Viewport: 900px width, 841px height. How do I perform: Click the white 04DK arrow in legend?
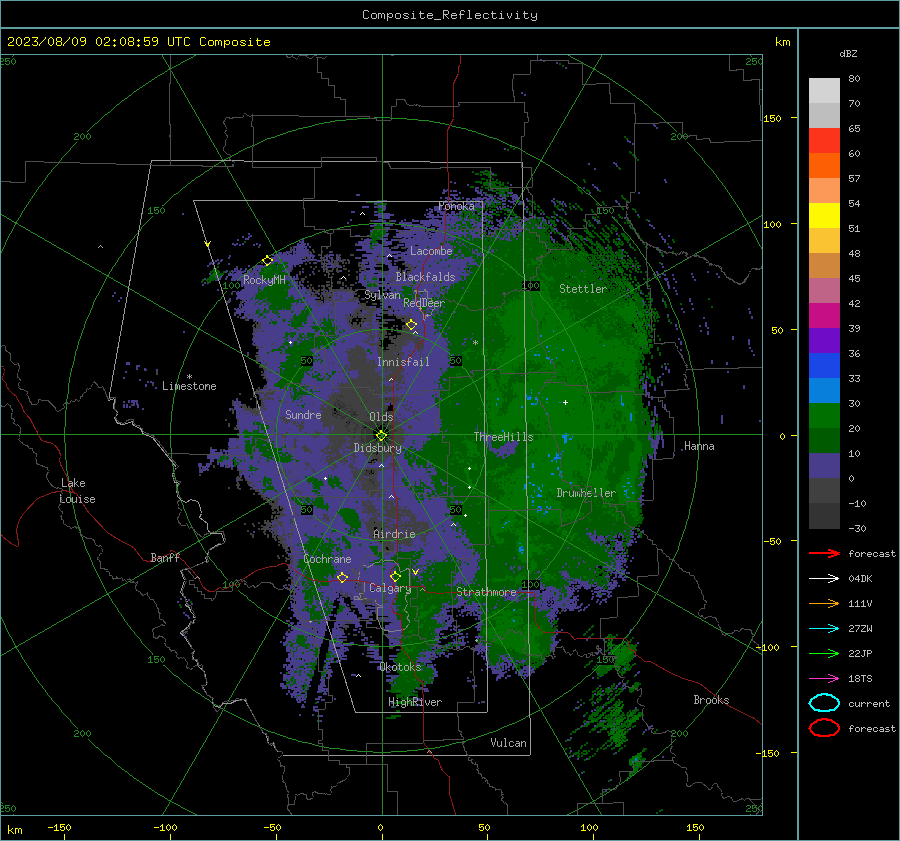[x=824, y=578]
